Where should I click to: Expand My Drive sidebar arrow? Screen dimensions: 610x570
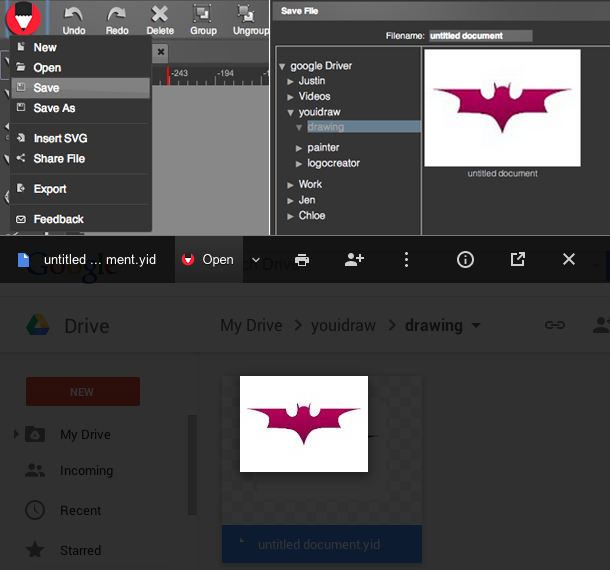point(16,434)
